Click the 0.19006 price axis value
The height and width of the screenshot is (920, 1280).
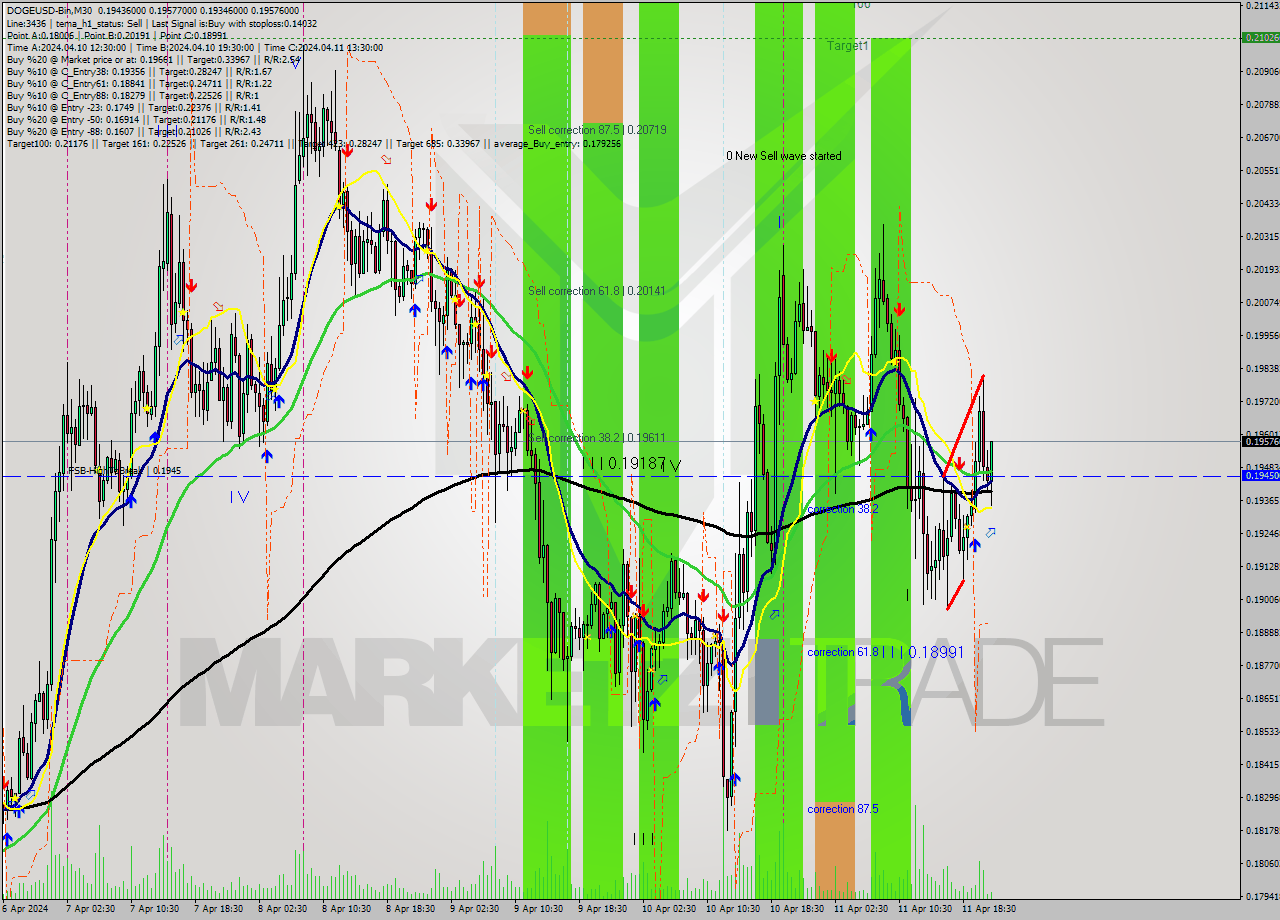pyautogui.click(x=1262, y=599)
